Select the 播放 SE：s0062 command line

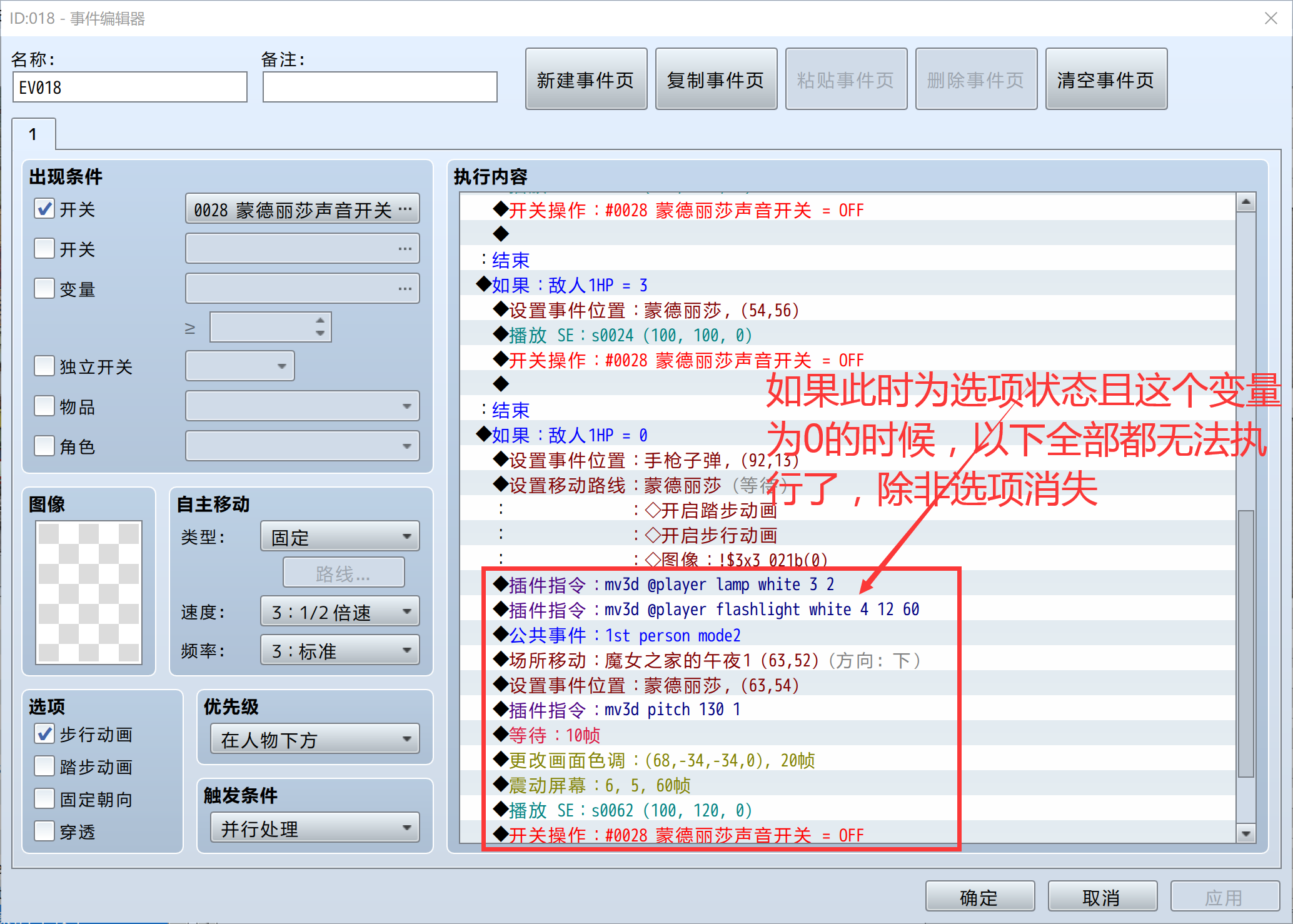[847, 810]
